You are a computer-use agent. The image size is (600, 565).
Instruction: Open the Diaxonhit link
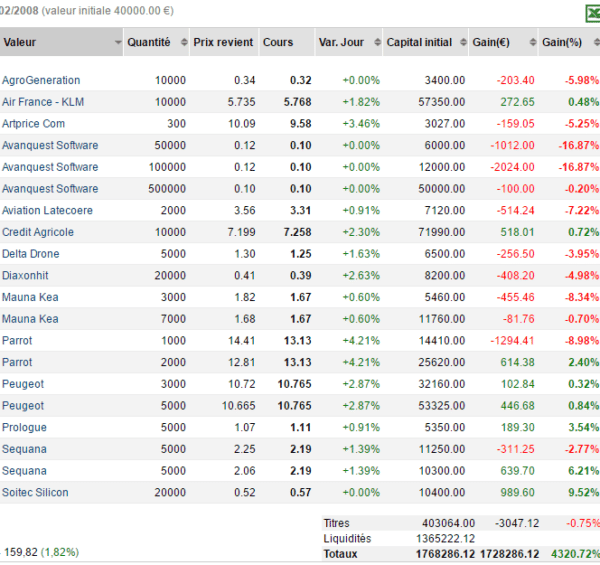[25, 275]
